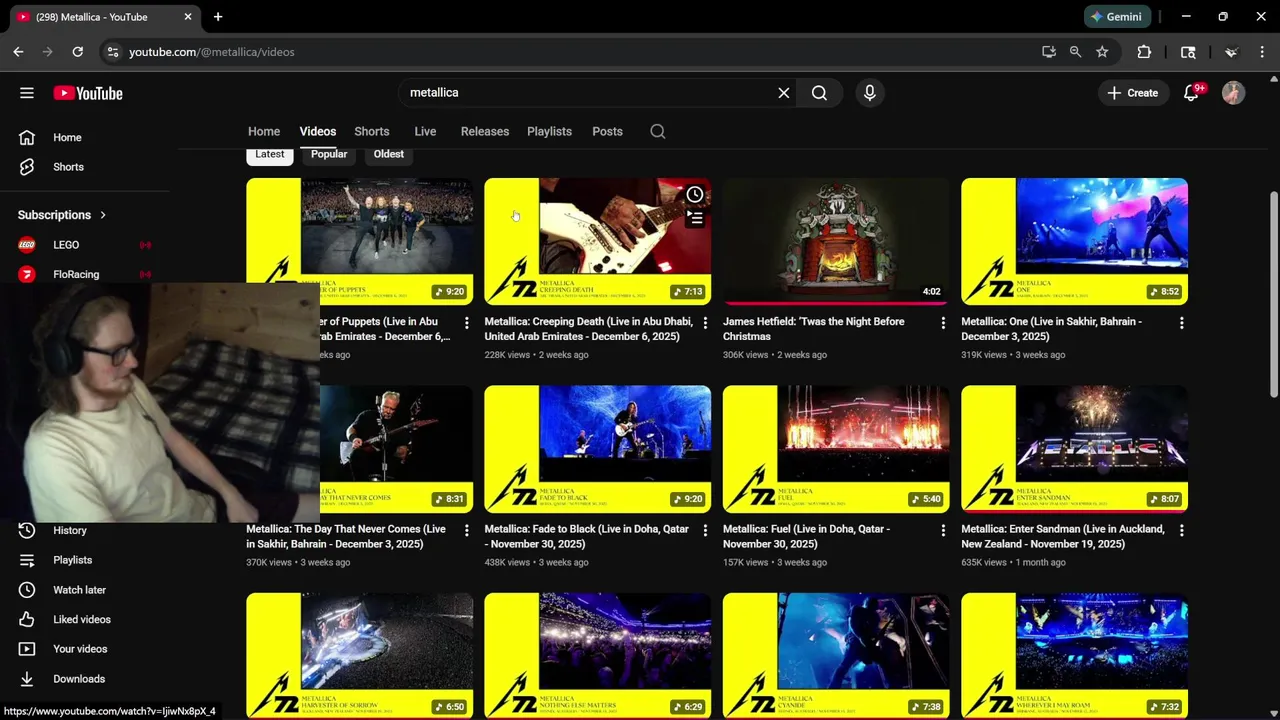The image size is (1280, 720).
Task: Open the browser extensions puzzle icon
Action: [x=1144, y=52]
